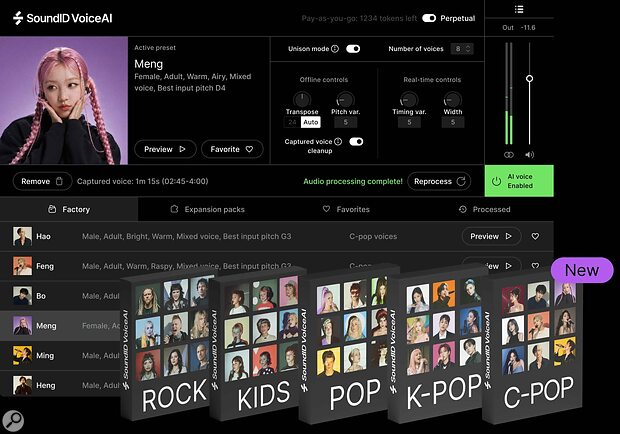
Task: Click the 'C-pop voices' label in Hao row
Action: tap(373, 236)
